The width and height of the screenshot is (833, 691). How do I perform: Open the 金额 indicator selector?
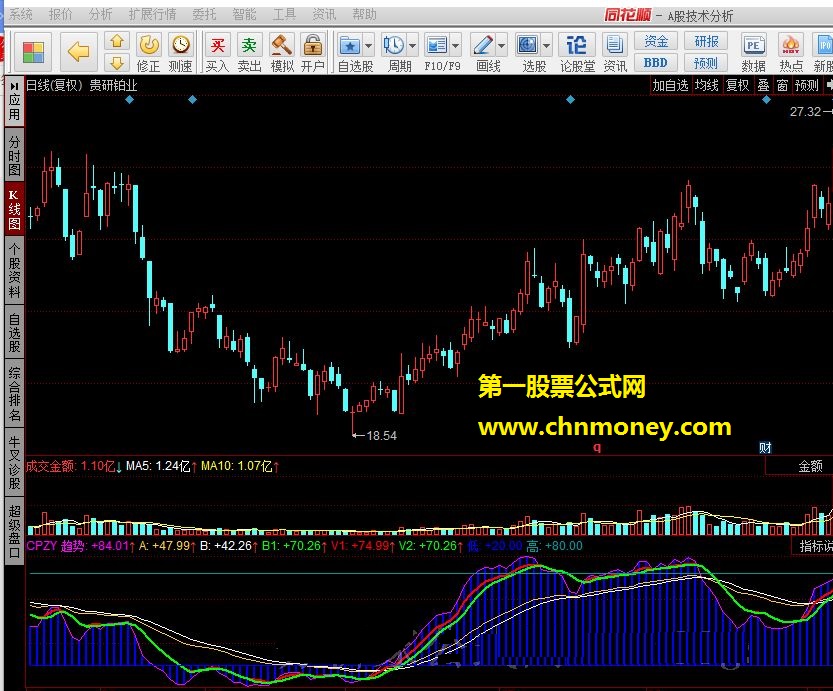(x=810, y=466)
